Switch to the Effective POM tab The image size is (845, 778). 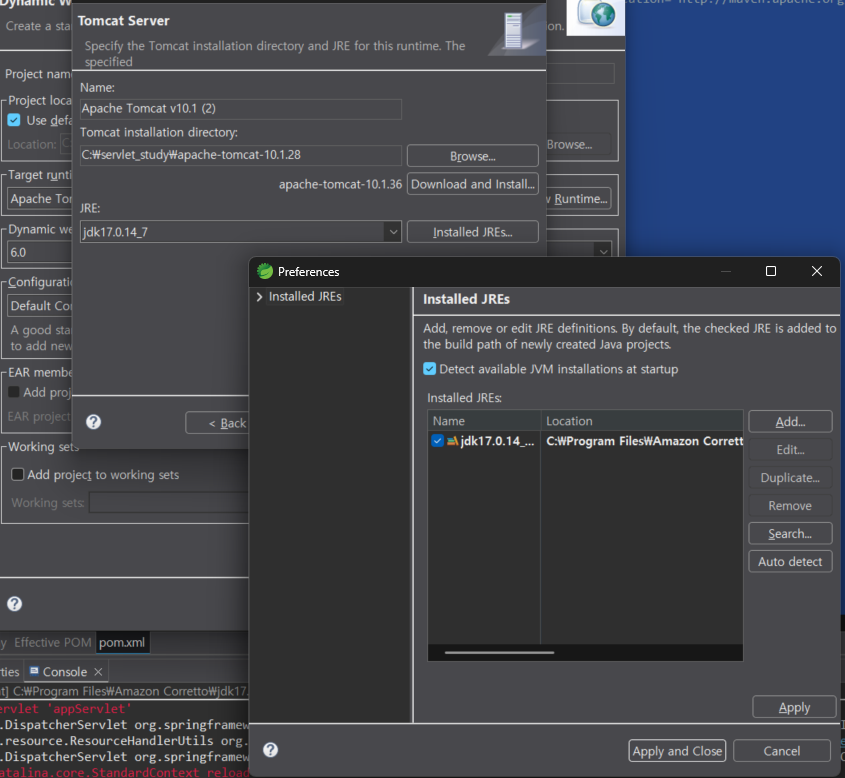point(53,642)
